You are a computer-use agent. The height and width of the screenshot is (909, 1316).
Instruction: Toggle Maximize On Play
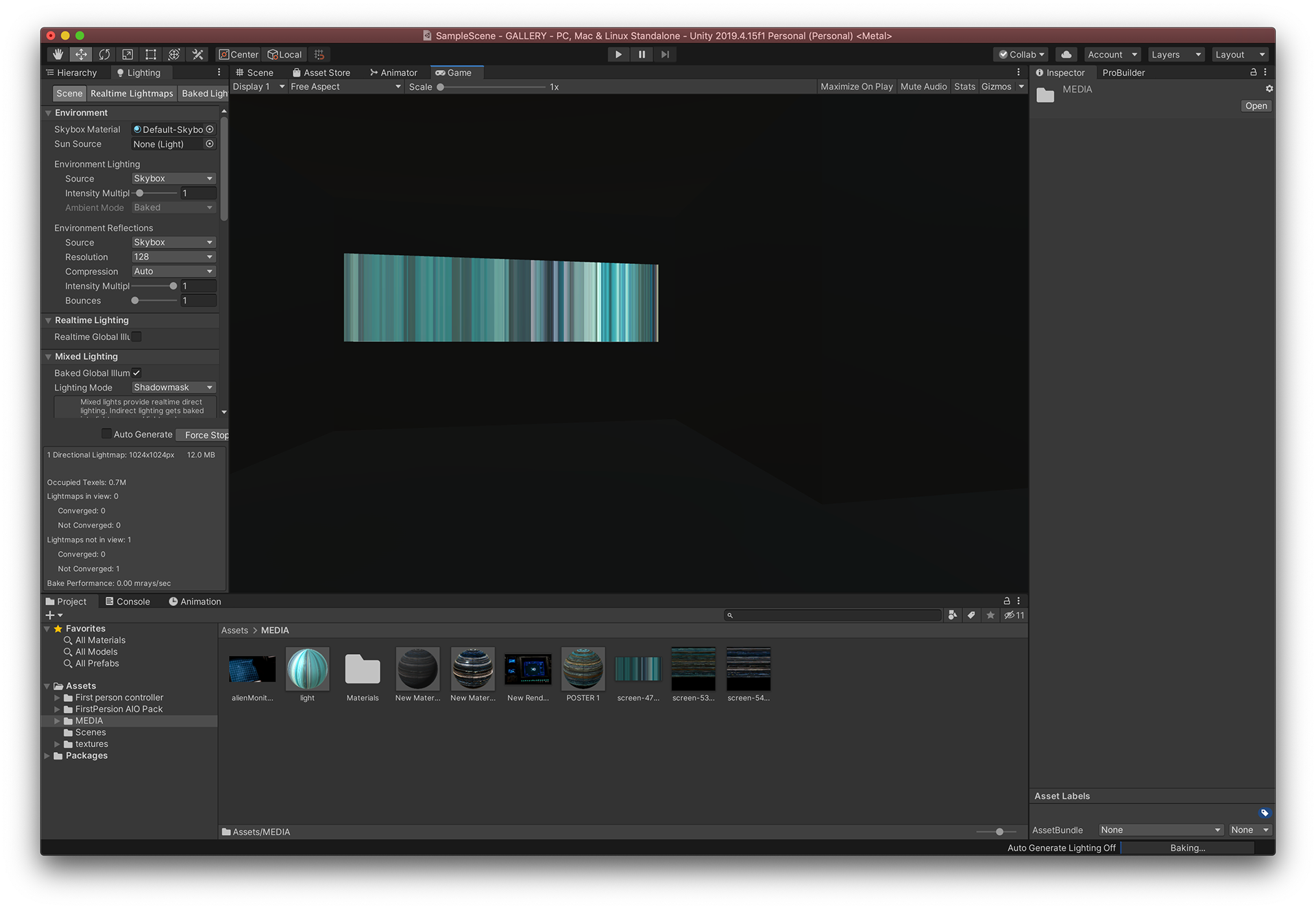[856, 86]
